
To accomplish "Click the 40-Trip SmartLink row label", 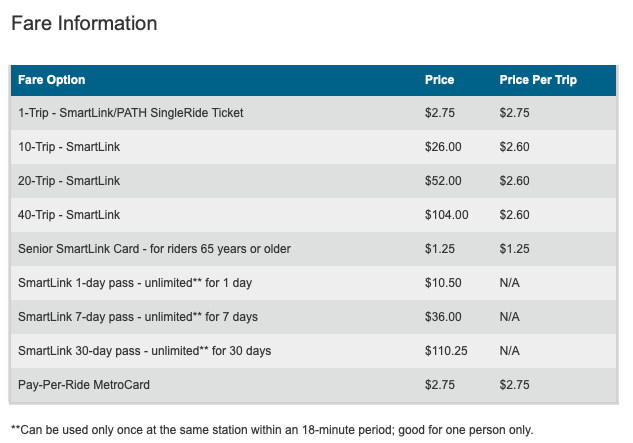I will 69,215.
